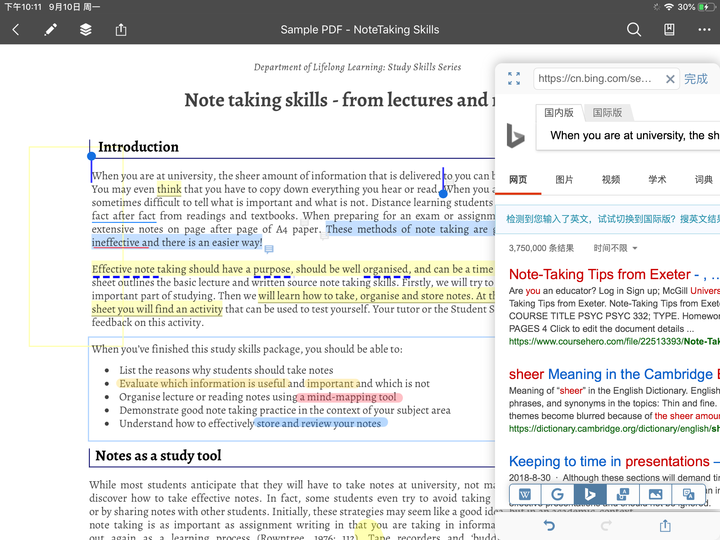This screenshot has width=720, height=540.
Task: Open the 时间不限 time filter dropdown
Action: coord(615,248)
